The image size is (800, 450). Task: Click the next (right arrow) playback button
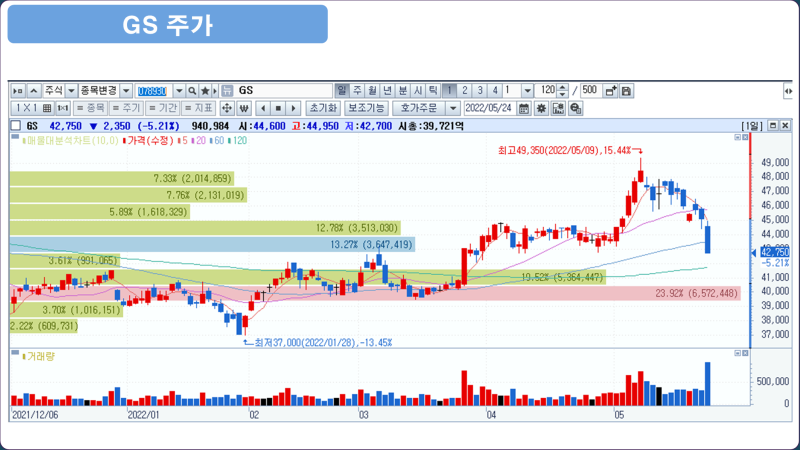coord(293,108)
